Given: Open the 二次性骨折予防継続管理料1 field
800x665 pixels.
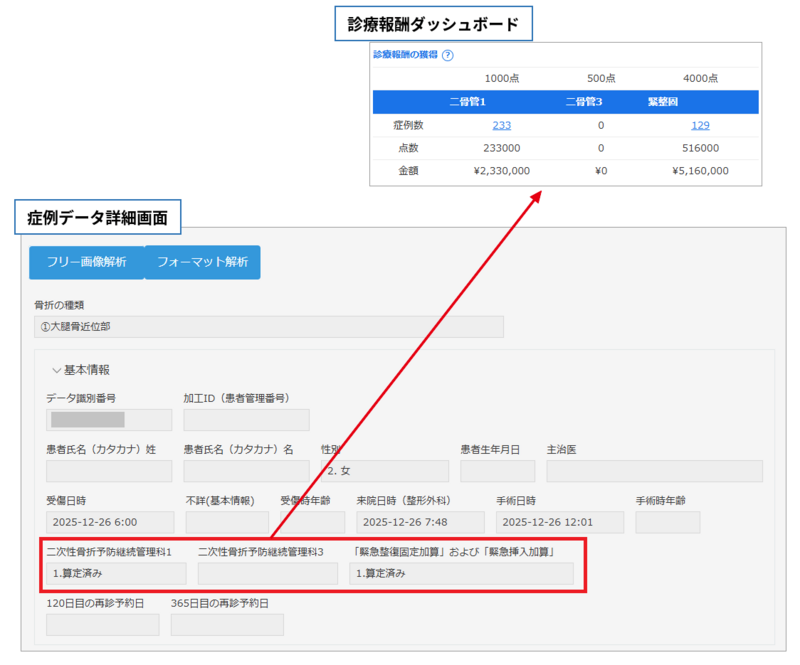Looking at the screenshot, I should coord(116,574).
